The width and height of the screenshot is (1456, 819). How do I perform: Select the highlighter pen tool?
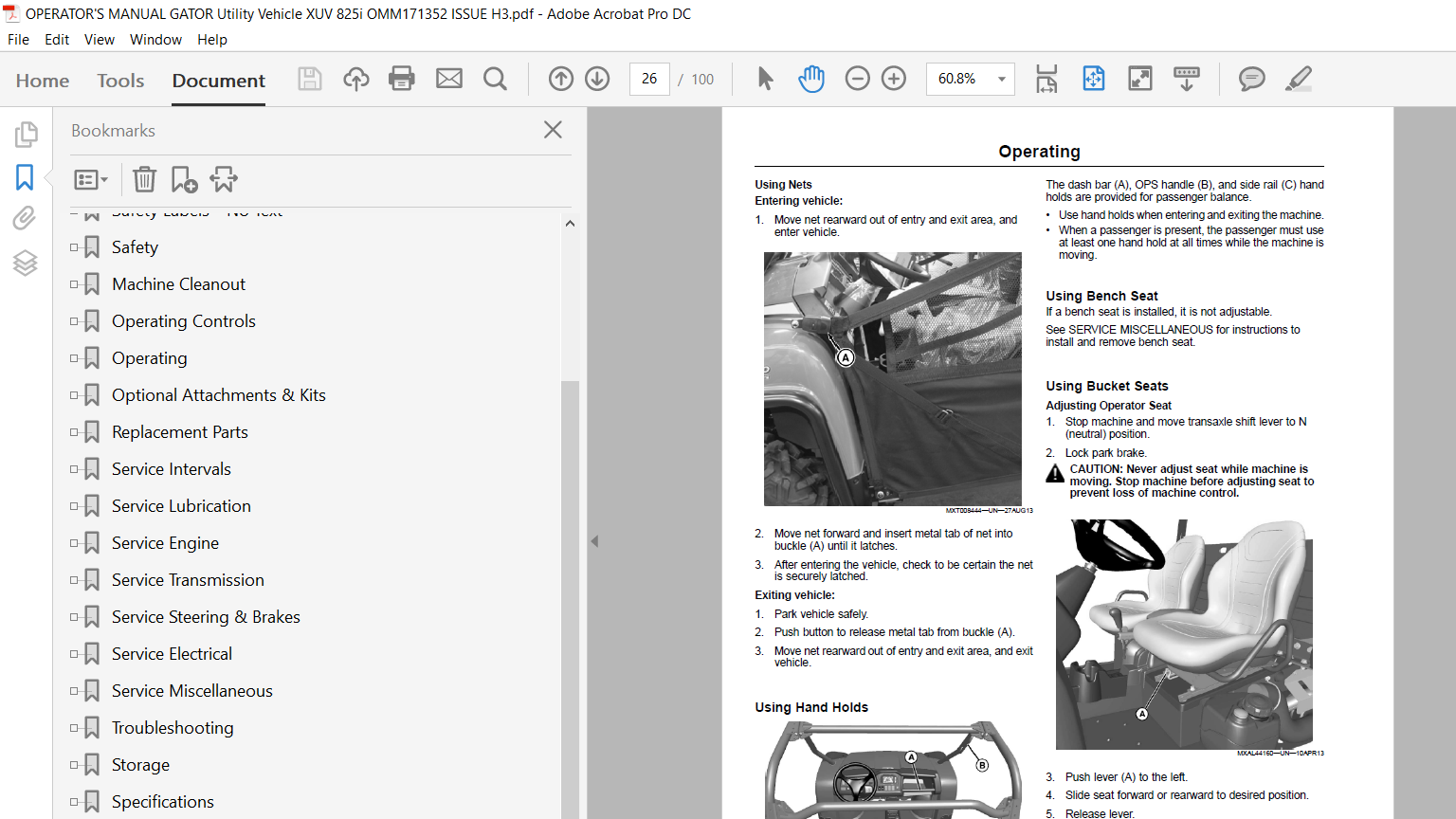[1299, 79]
